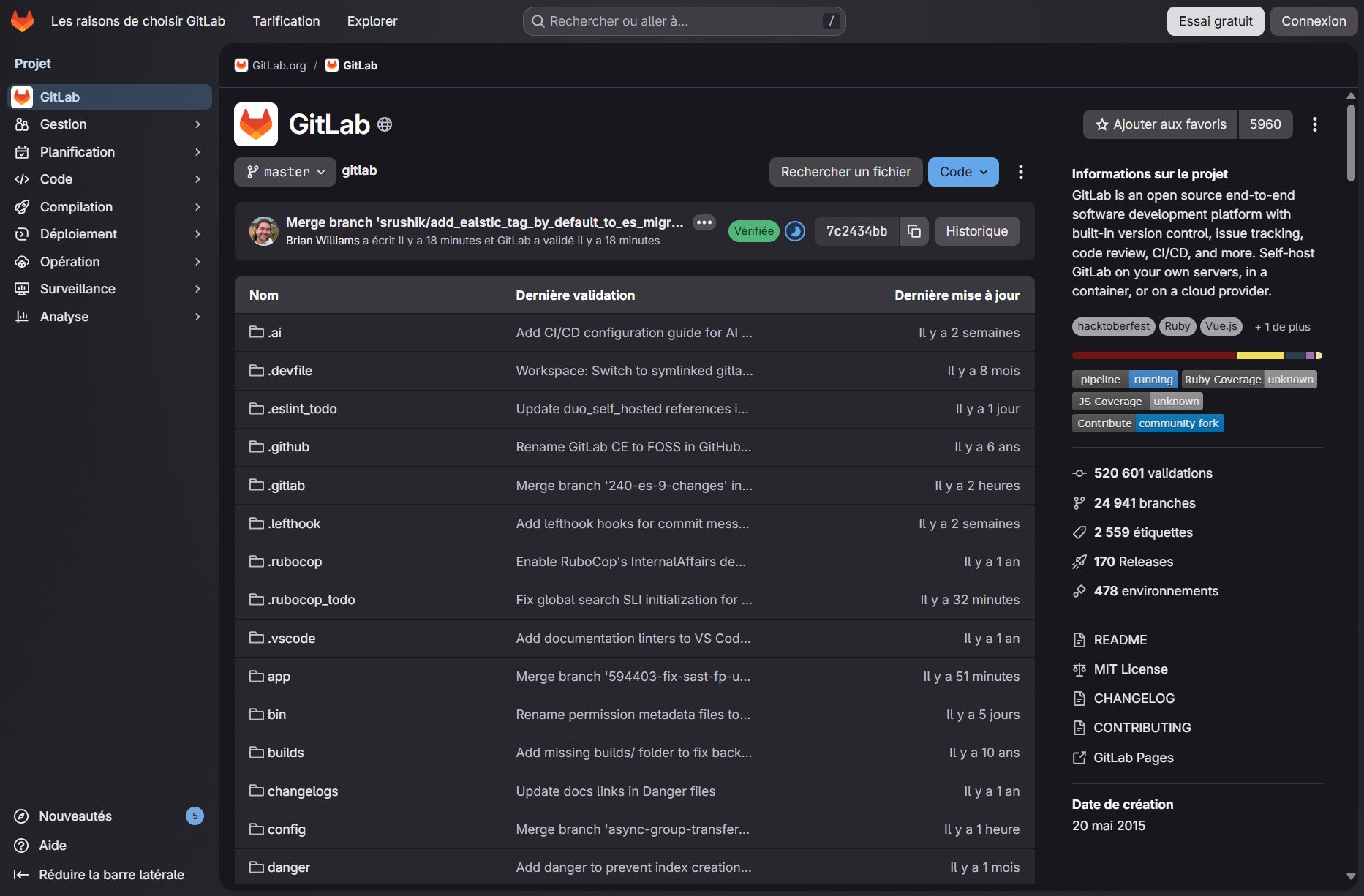
Task: Click the Essai gratuit button
Action: coord(1215,20)
